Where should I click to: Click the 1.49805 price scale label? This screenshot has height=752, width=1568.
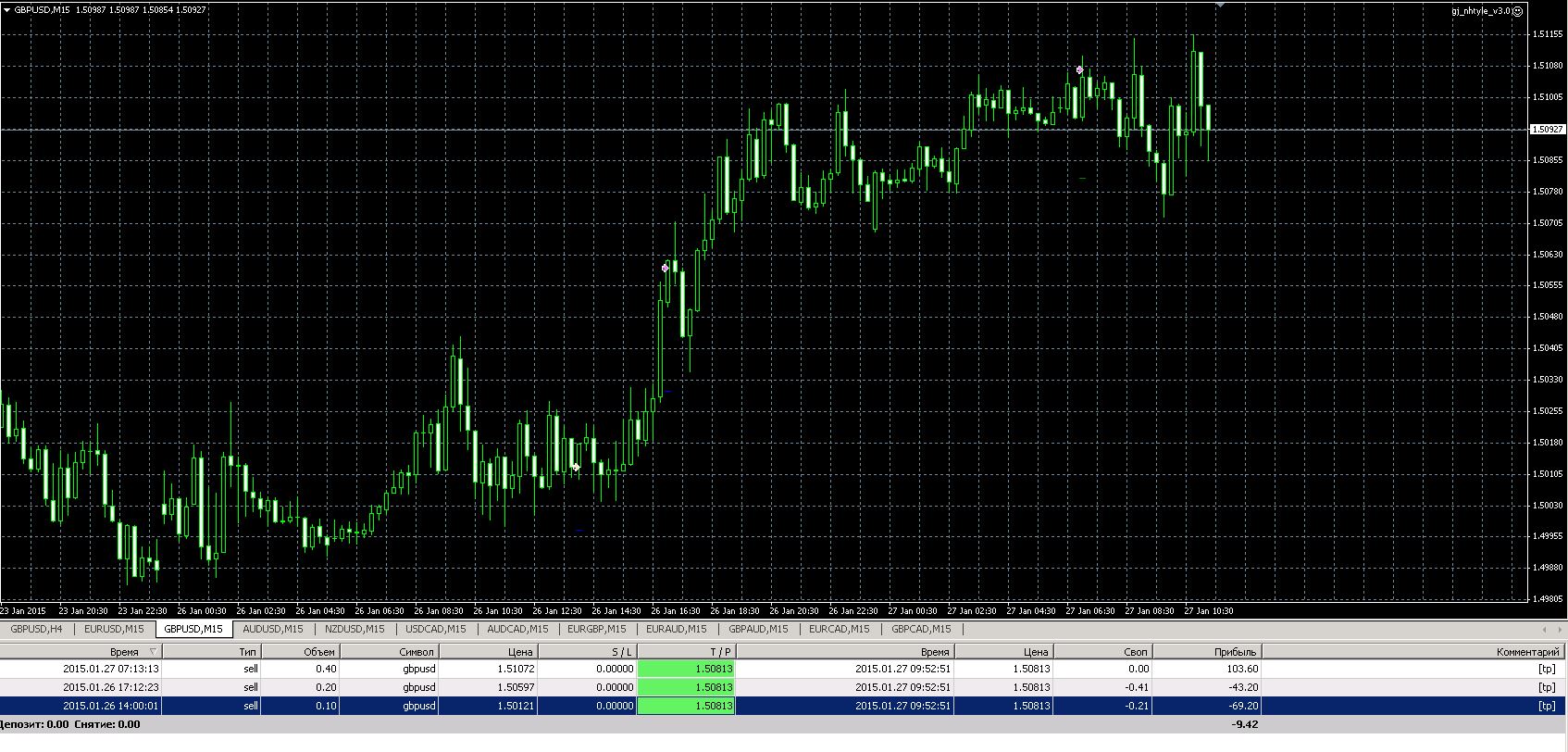(x=1549, y=599)
